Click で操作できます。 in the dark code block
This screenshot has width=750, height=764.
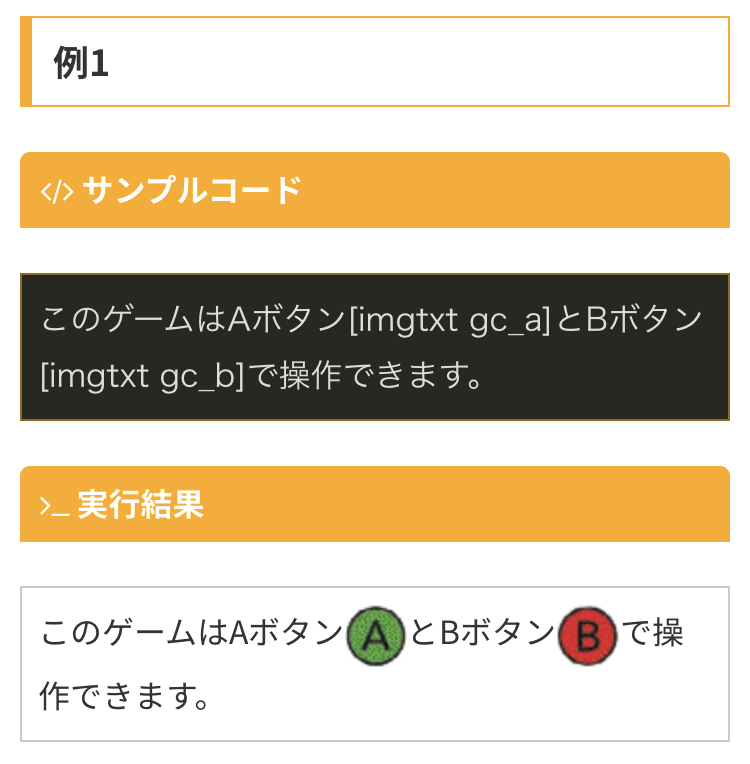point(369,376)
